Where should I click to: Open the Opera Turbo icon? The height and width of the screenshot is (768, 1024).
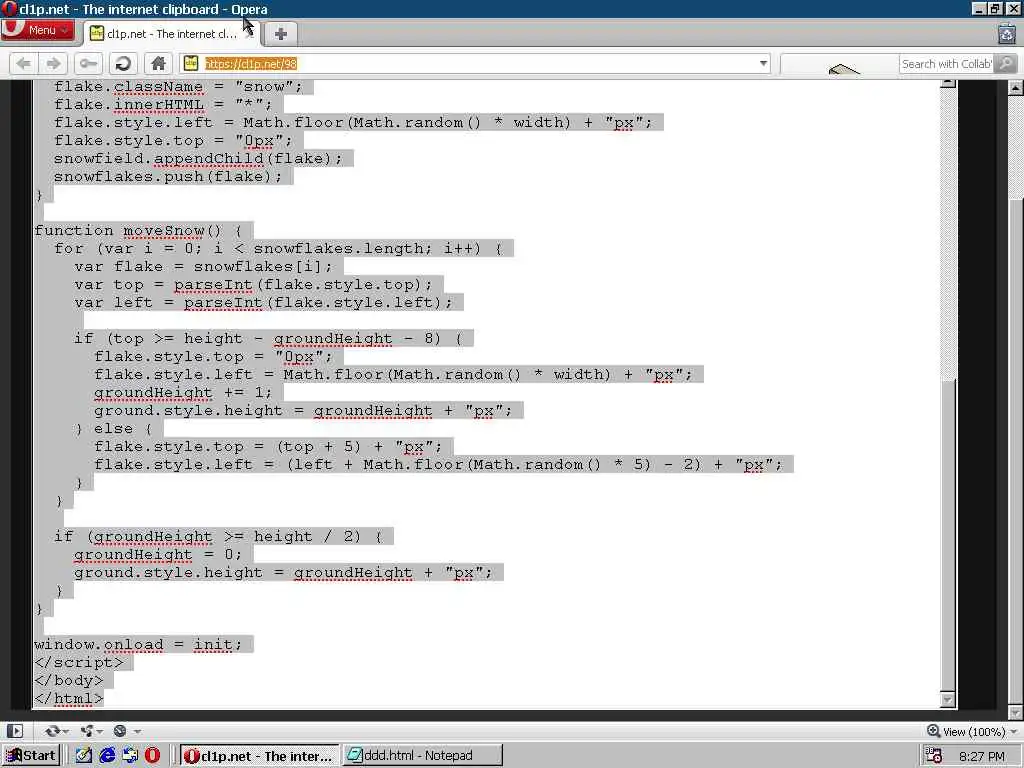click(120, 731)
